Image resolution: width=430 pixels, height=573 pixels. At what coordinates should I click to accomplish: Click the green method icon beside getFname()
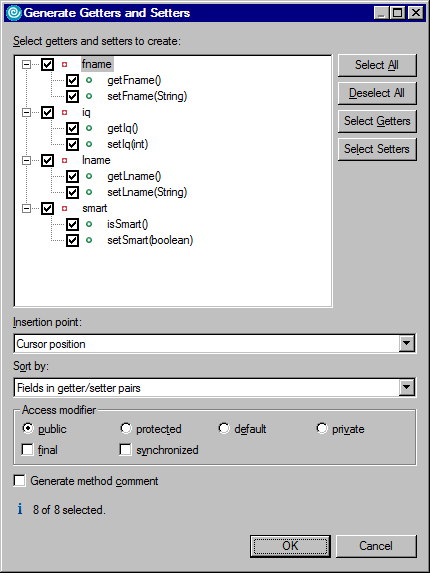(89, 80)
